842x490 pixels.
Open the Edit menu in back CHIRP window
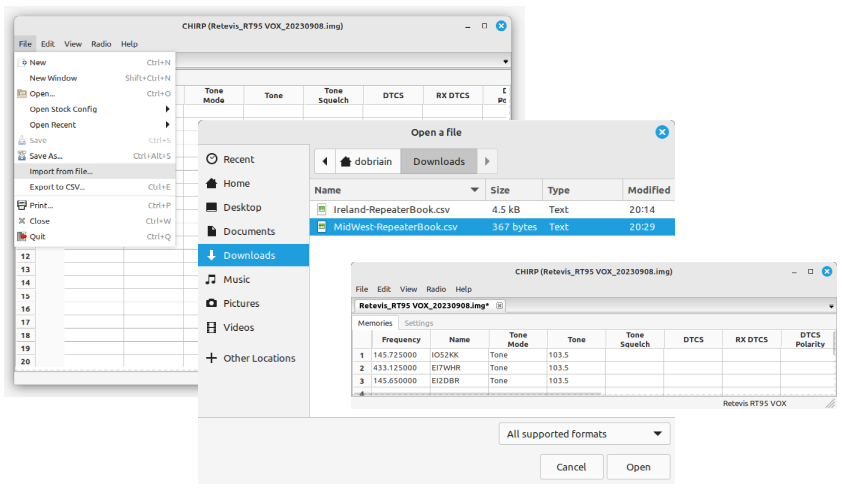[48, 44]
